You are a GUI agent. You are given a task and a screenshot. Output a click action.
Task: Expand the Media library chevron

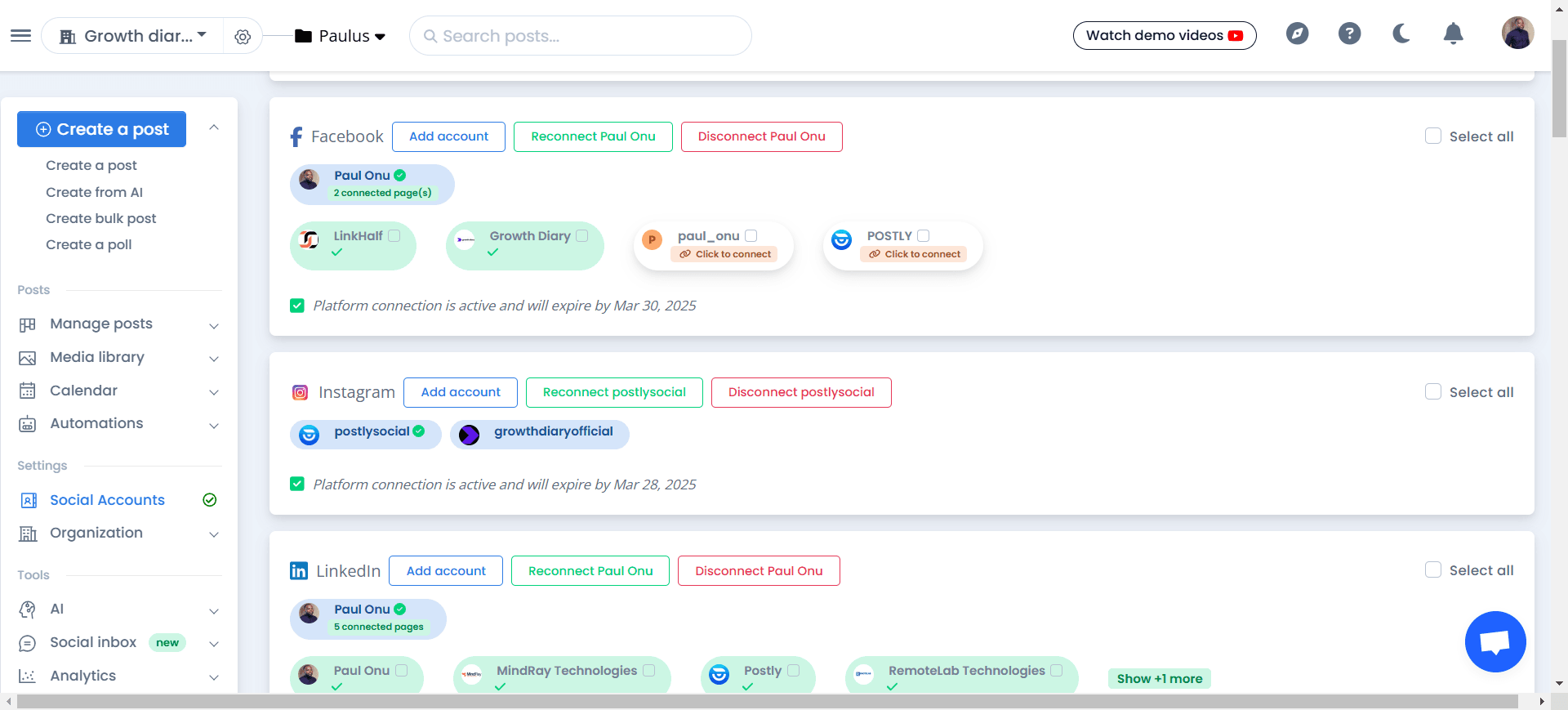(214, 359)
